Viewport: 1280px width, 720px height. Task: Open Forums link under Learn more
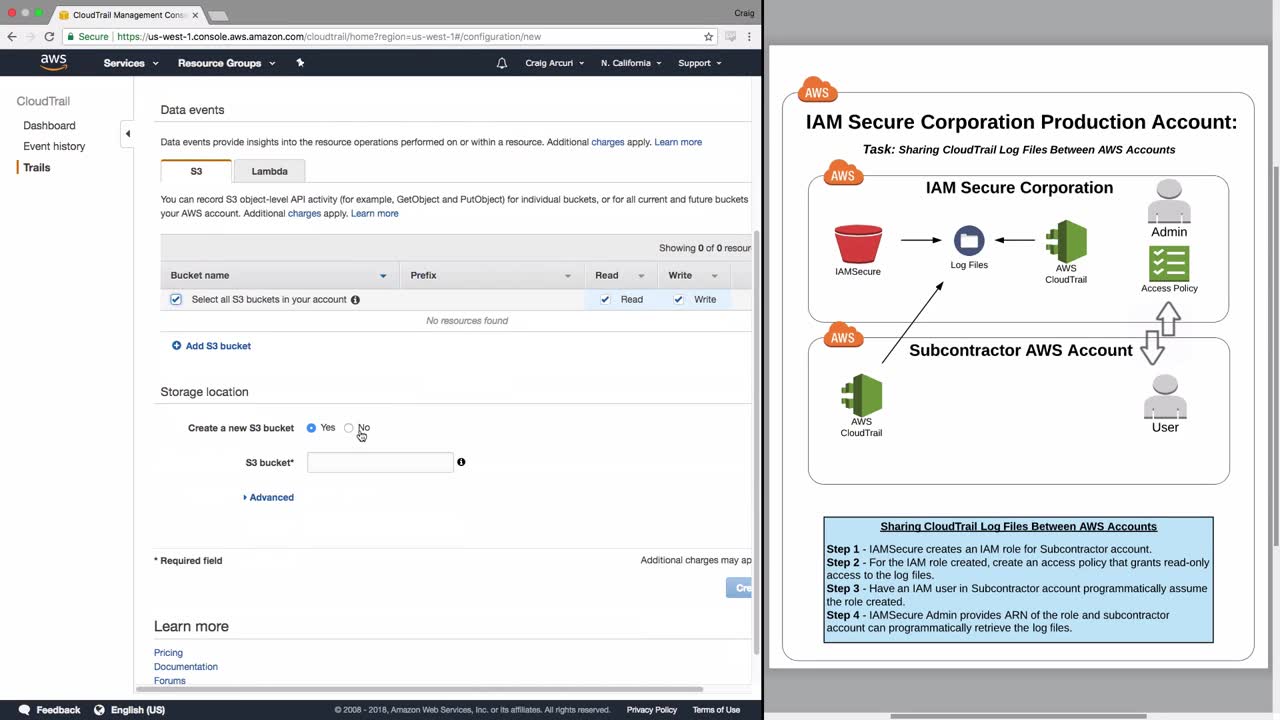point(170,681)
